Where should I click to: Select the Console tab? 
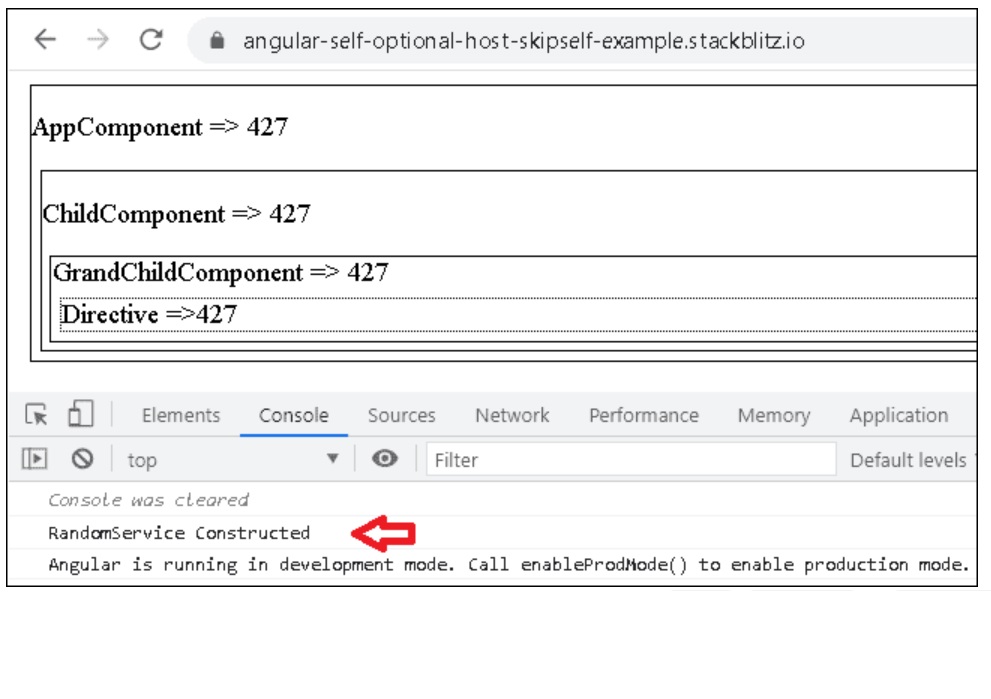(x=294, y=416)
